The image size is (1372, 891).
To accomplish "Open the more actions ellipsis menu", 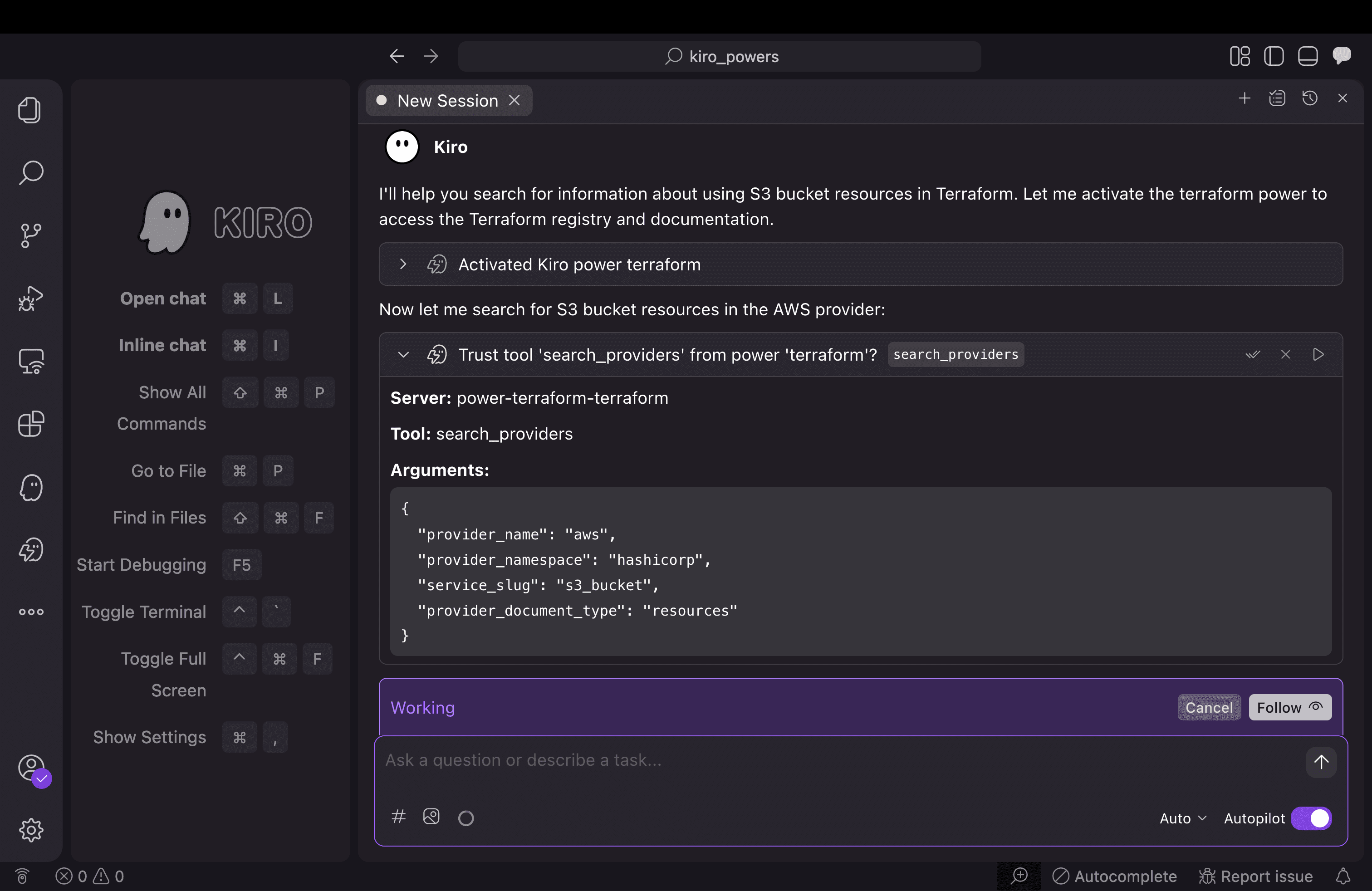I will tap(30, 612).
